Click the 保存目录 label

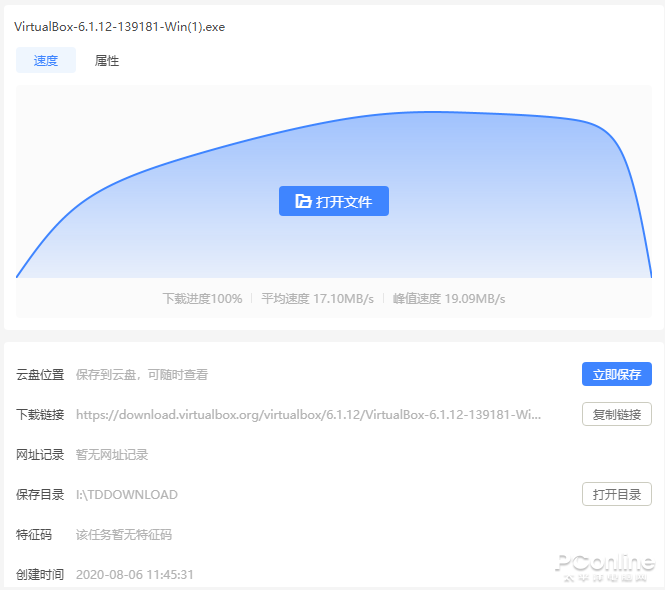(x=40, y=495)
